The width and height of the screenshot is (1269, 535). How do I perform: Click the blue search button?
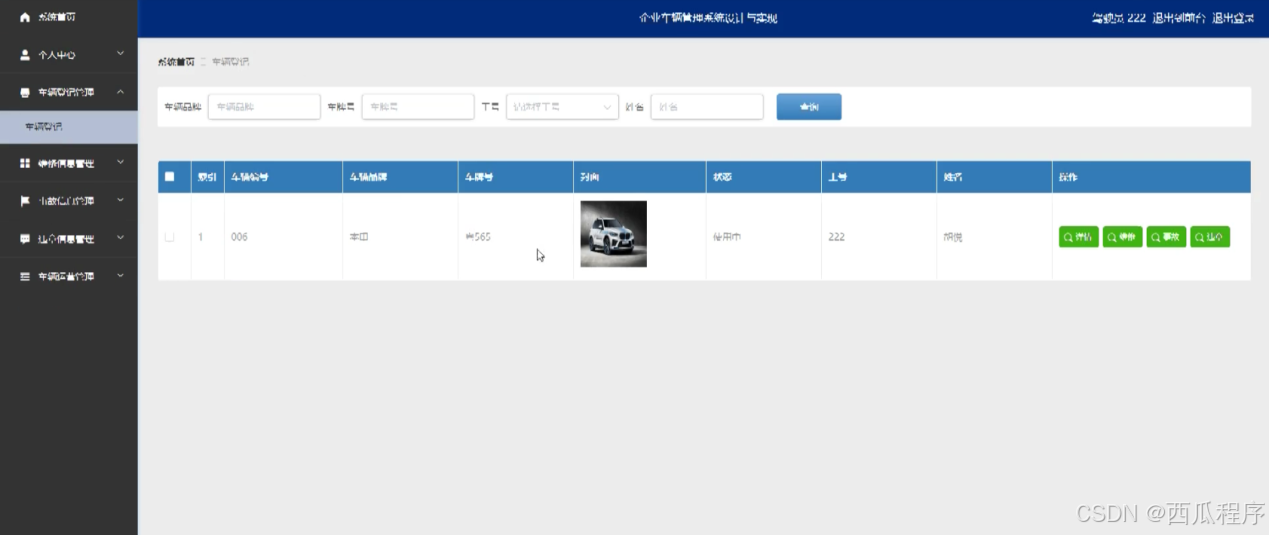(808, 107)
